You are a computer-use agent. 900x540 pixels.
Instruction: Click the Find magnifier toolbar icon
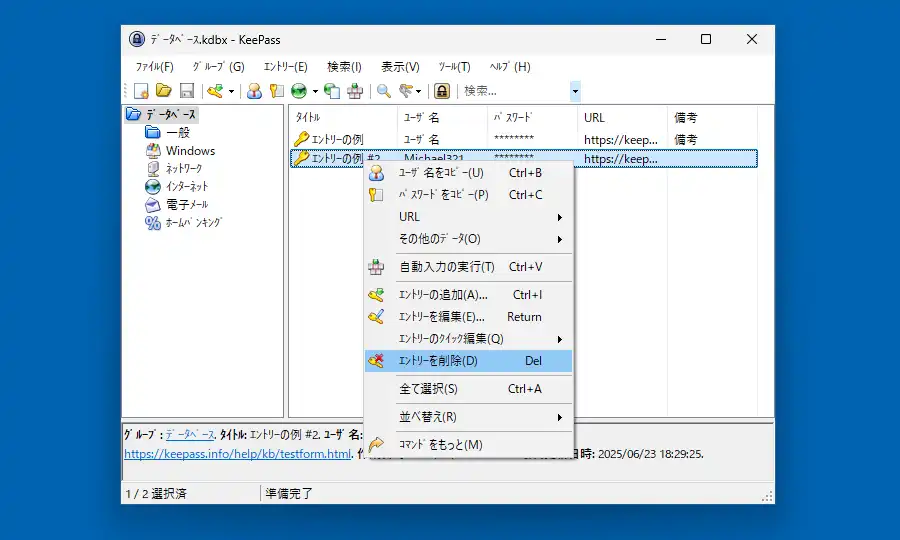coord(383,91)
